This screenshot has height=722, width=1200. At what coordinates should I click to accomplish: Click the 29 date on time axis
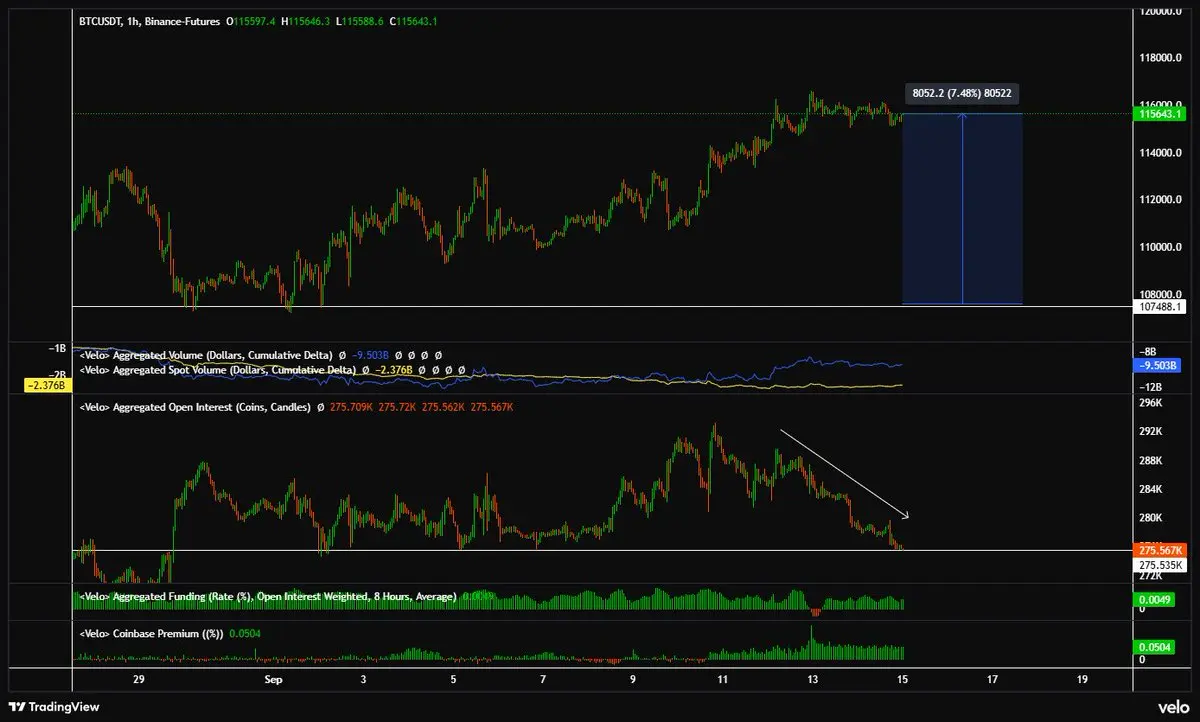point(139,679)
